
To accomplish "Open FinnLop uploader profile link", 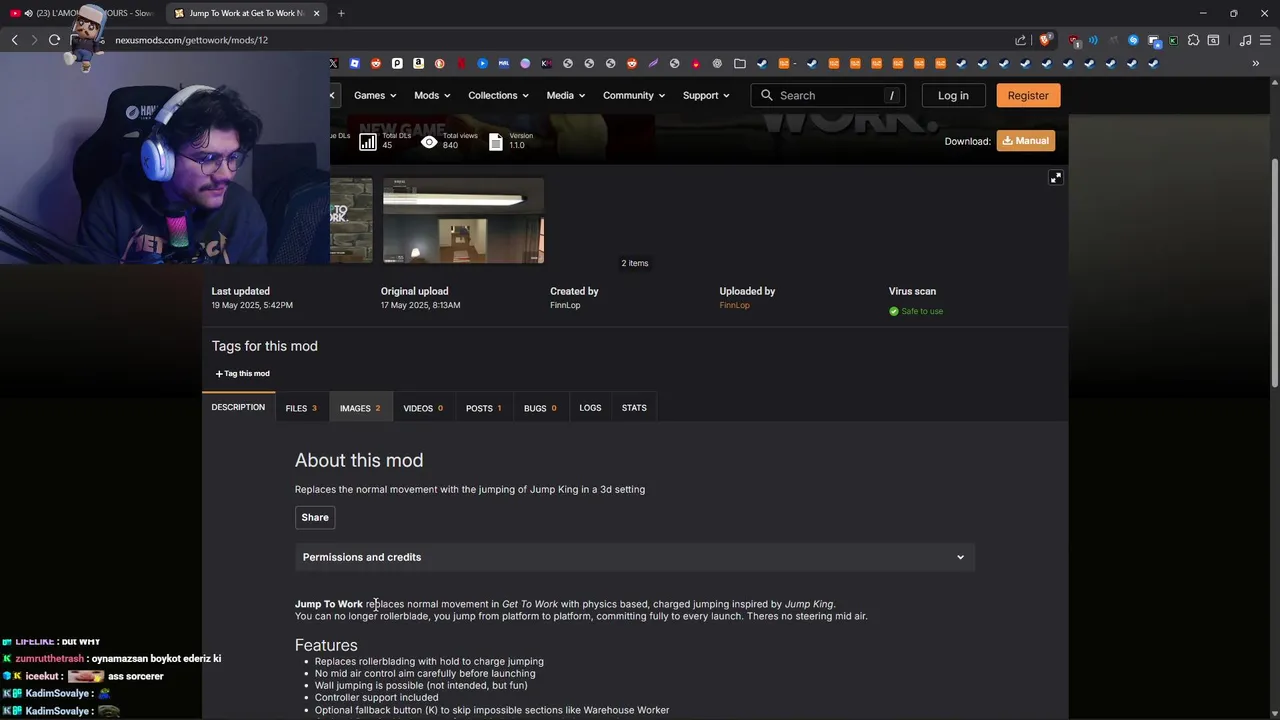I will point(734,305).
